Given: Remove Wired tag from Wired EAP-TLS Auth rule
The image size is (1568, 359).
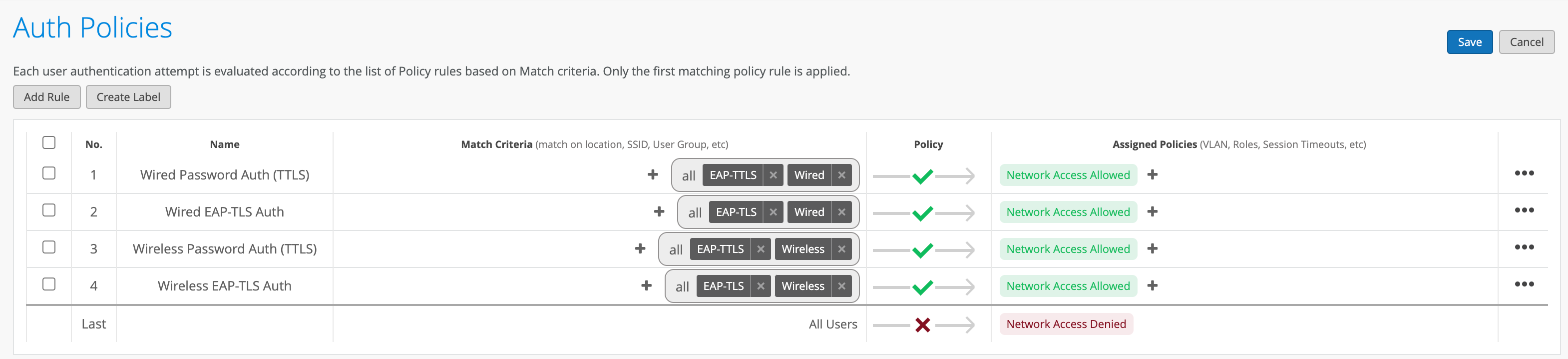Looking at the screenshot, I should tap(841, 212).
